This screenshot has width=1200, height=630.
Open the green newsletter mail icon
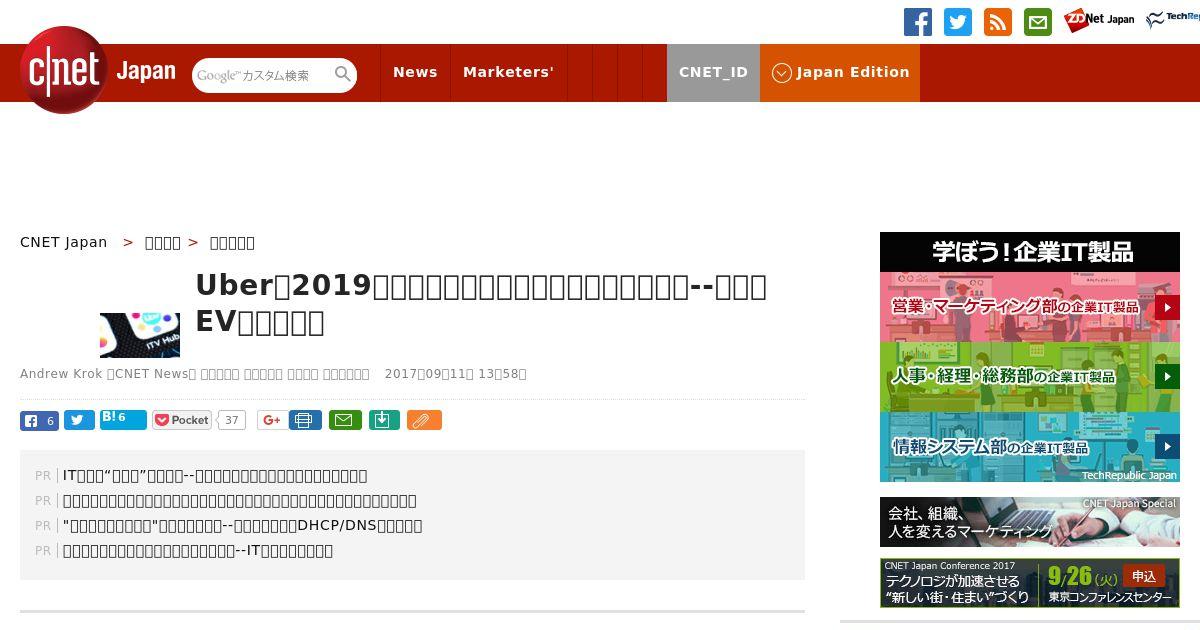tap(1038, 21)
